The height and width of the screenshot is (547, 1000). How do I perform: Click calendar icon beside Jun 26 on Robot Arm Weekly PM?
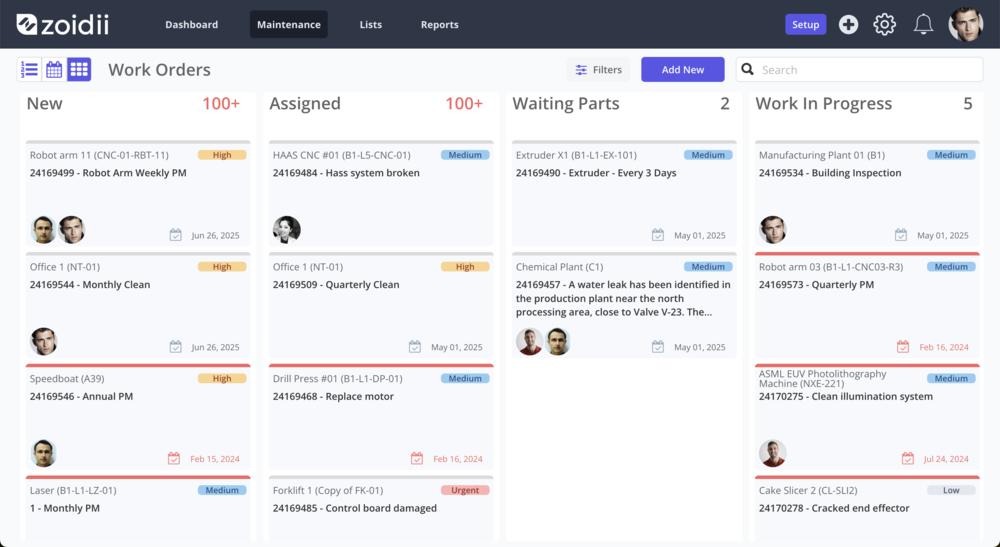coord(175,235)
